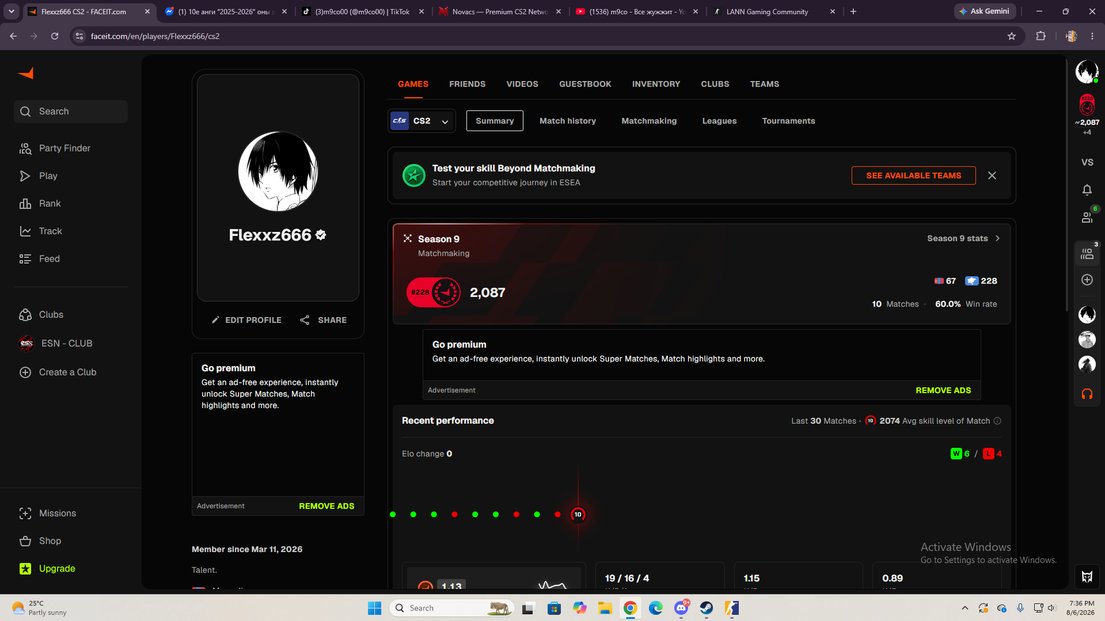Image resolution: width=1105 pixels, height=621 pixels.
Task: Open Clubs in the sidebar
Action: pyautogui.click(x=41, y=314)
